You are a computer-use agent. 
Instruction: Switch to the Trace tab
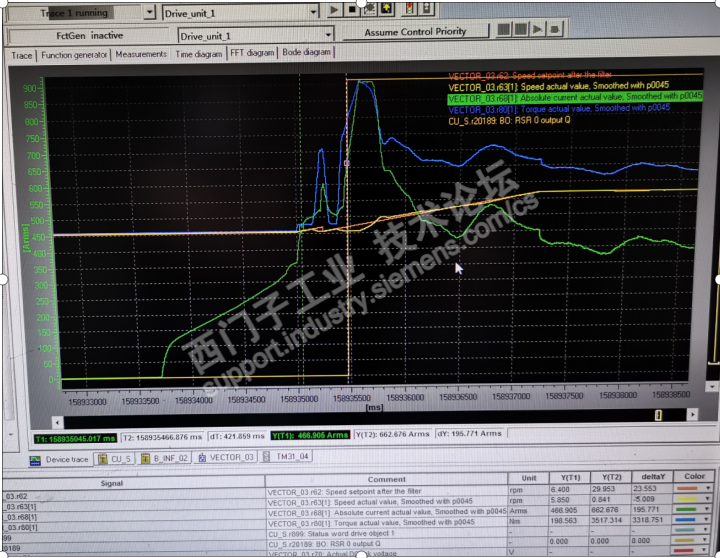point(22,56)
